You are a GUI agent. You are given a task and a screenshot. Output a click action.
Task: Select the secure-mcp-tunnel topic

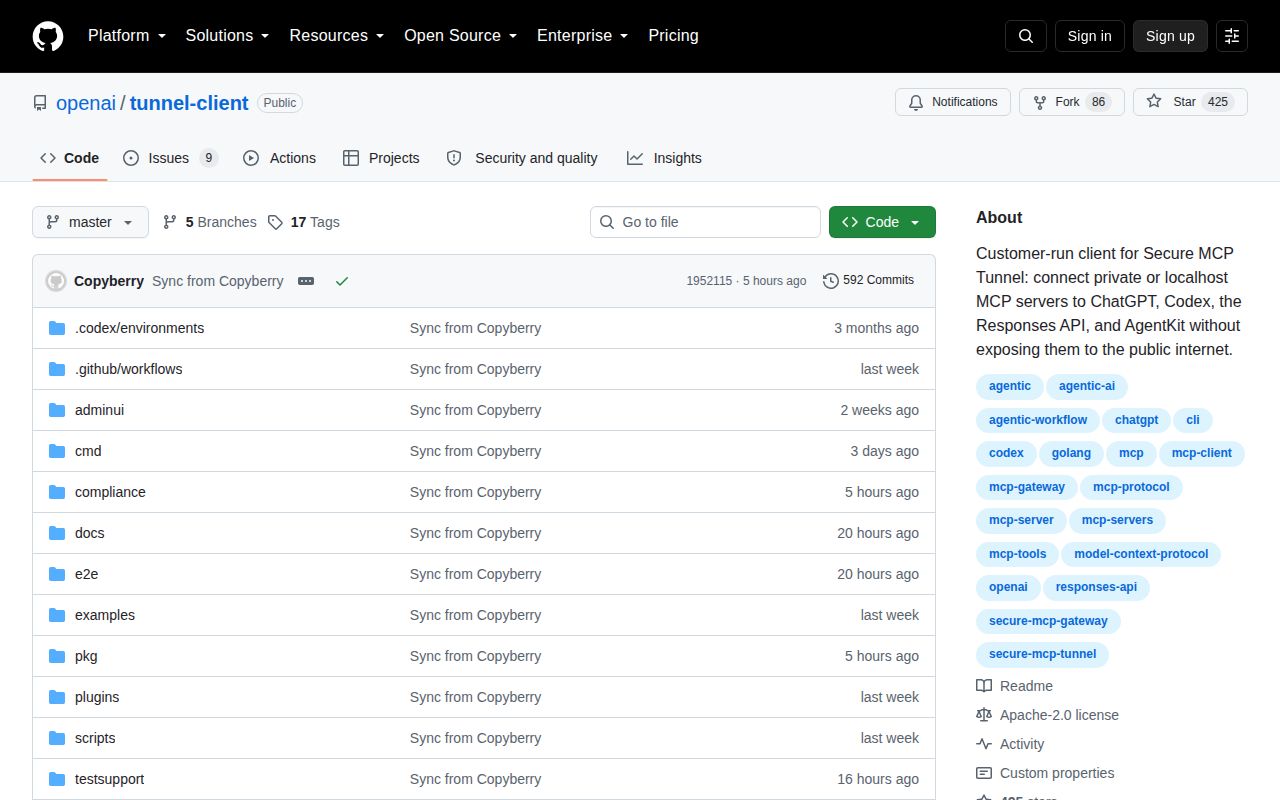click(x=1042, y=654)
